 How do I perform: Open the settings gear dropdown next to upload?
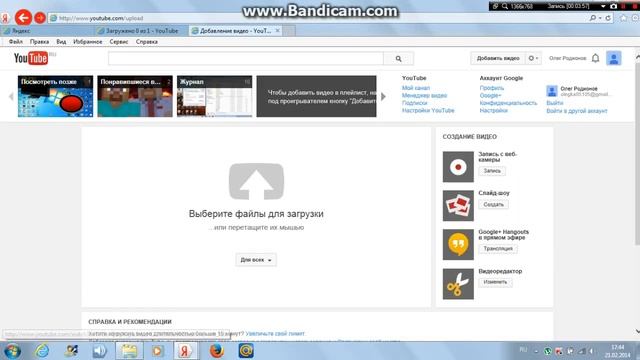[533, 58]
